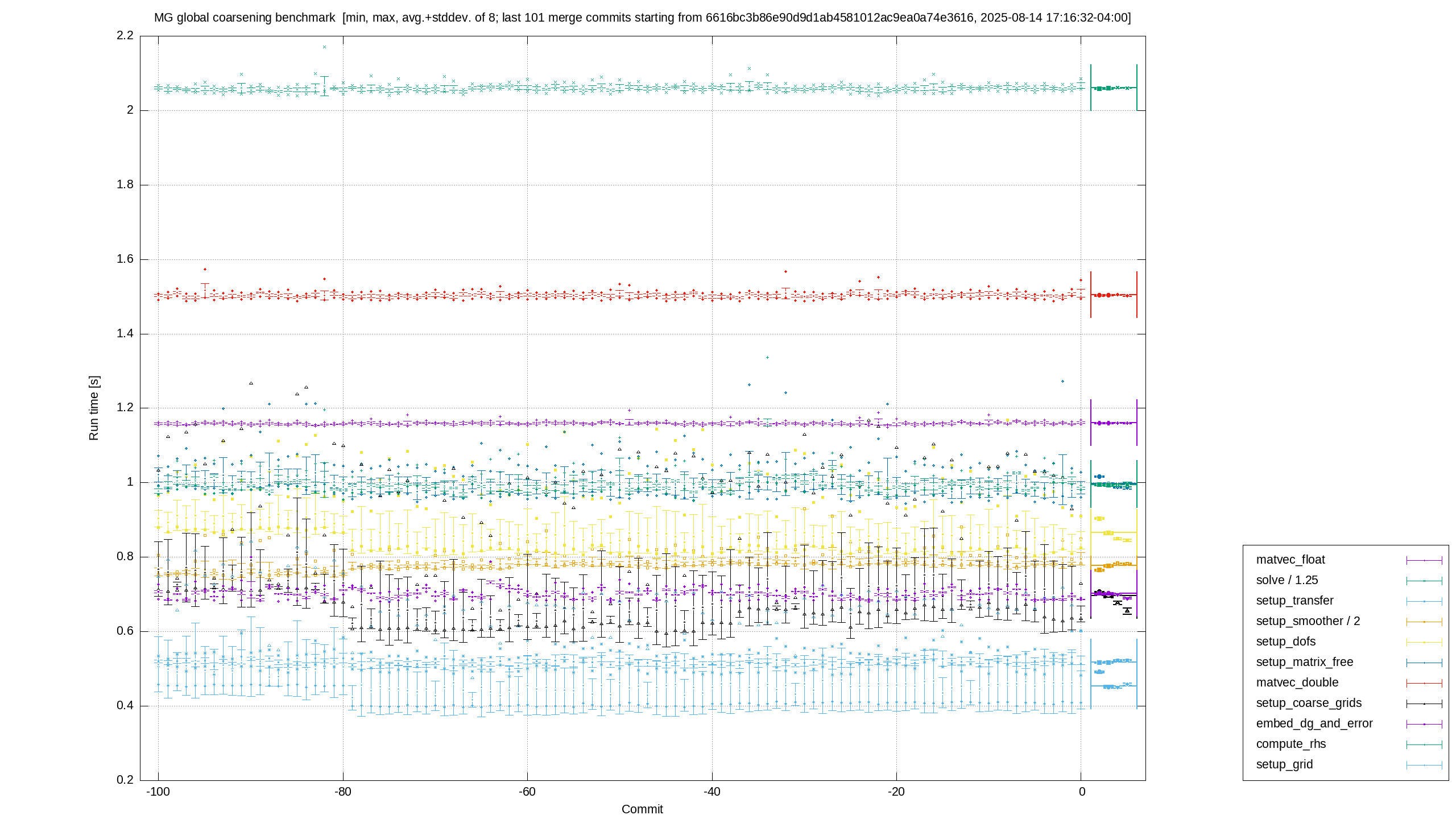Click the -40 tick on x-axis
This screenshot has height=819, width=1456.
[712, 792]
